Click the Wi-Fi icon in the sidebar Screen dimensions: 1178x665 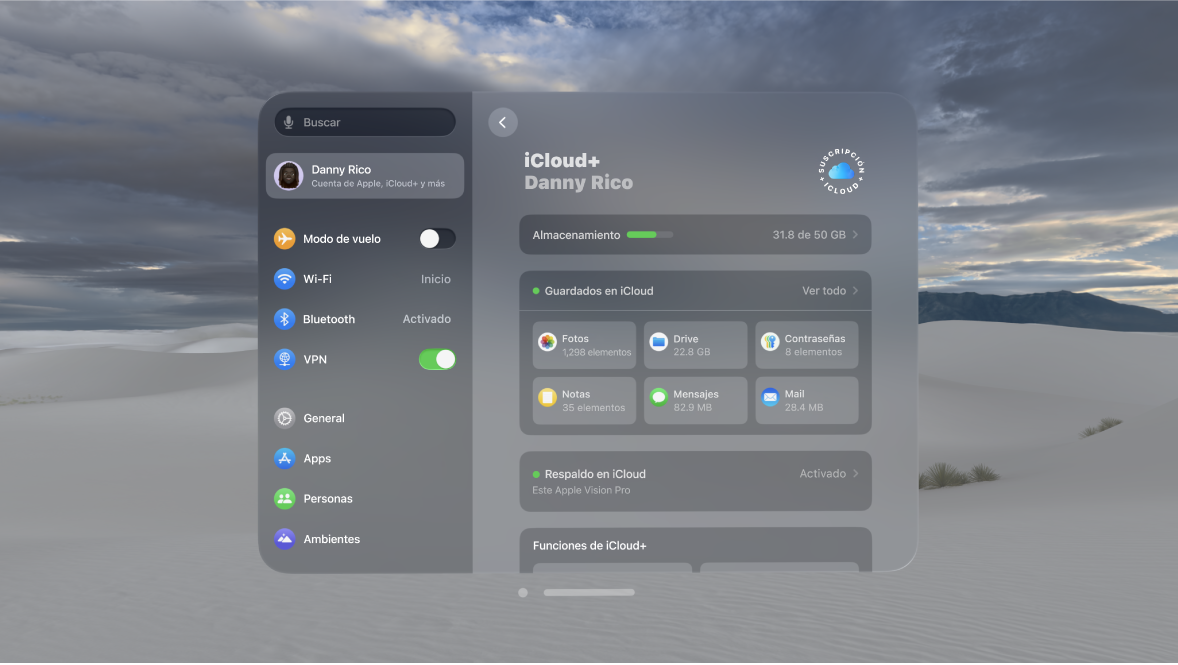284,279
